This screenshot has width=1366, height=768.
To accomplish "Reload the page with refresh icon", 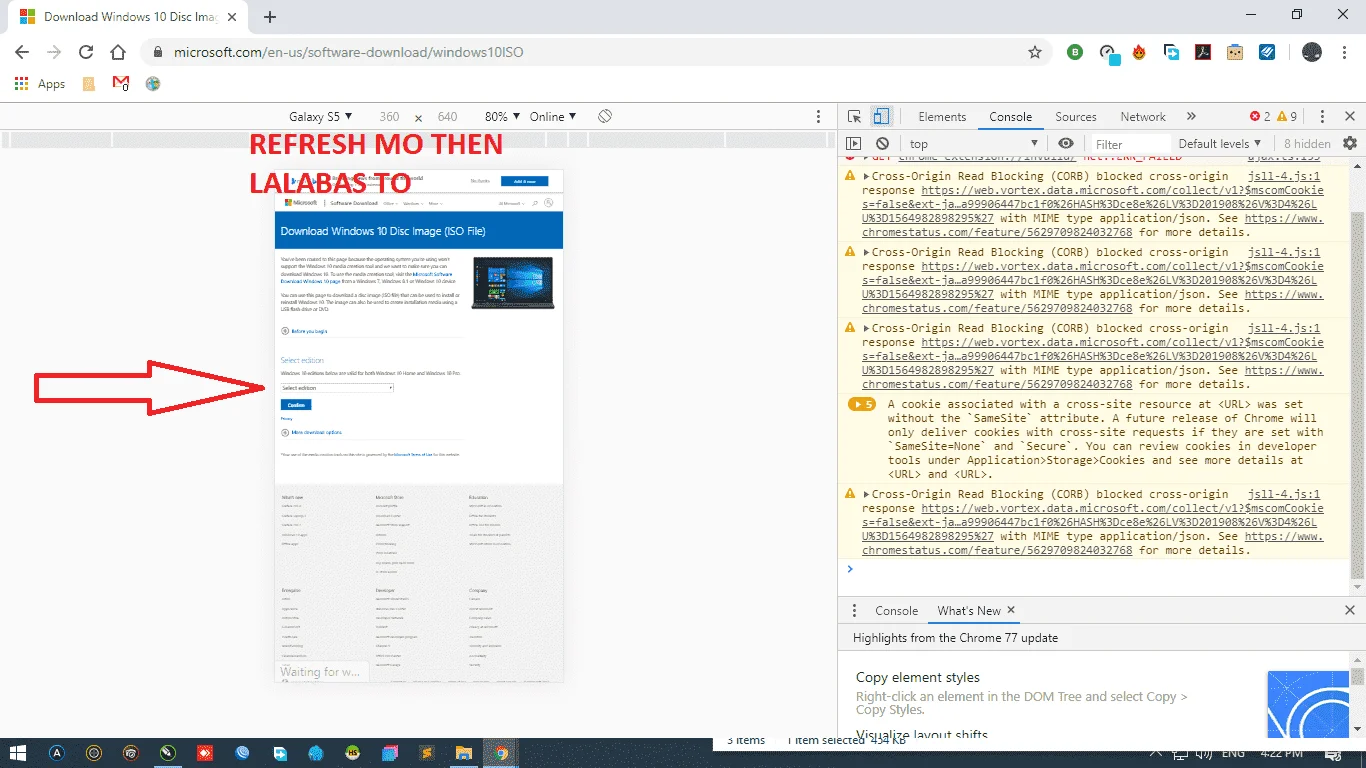I will point(86,52).
